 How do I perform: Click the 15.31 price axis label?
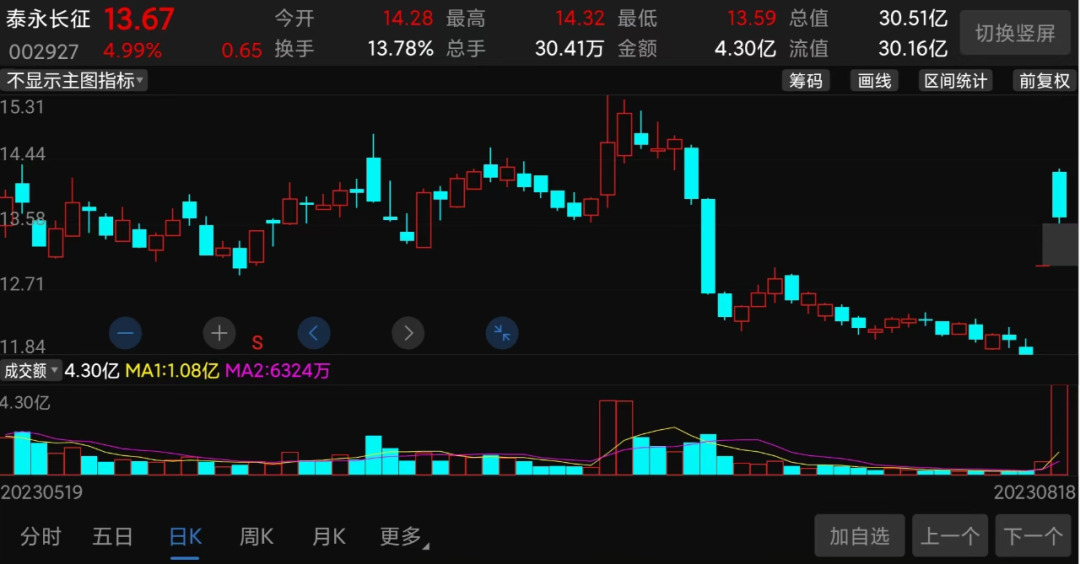(22, 107)
